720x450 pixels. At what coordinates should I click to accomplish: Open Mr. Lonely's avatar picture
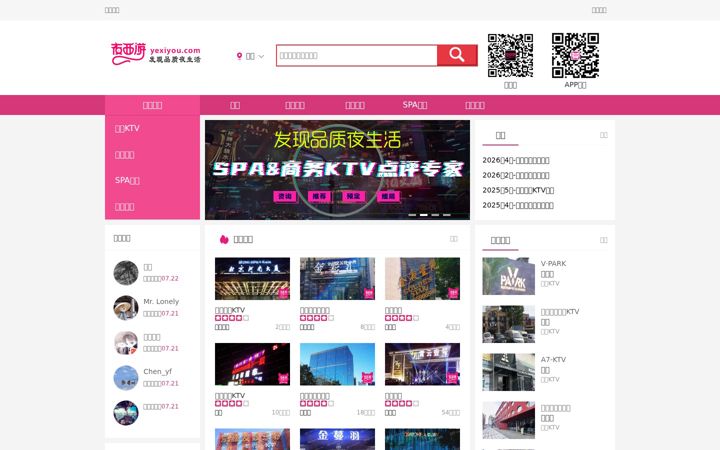point(126,308)
